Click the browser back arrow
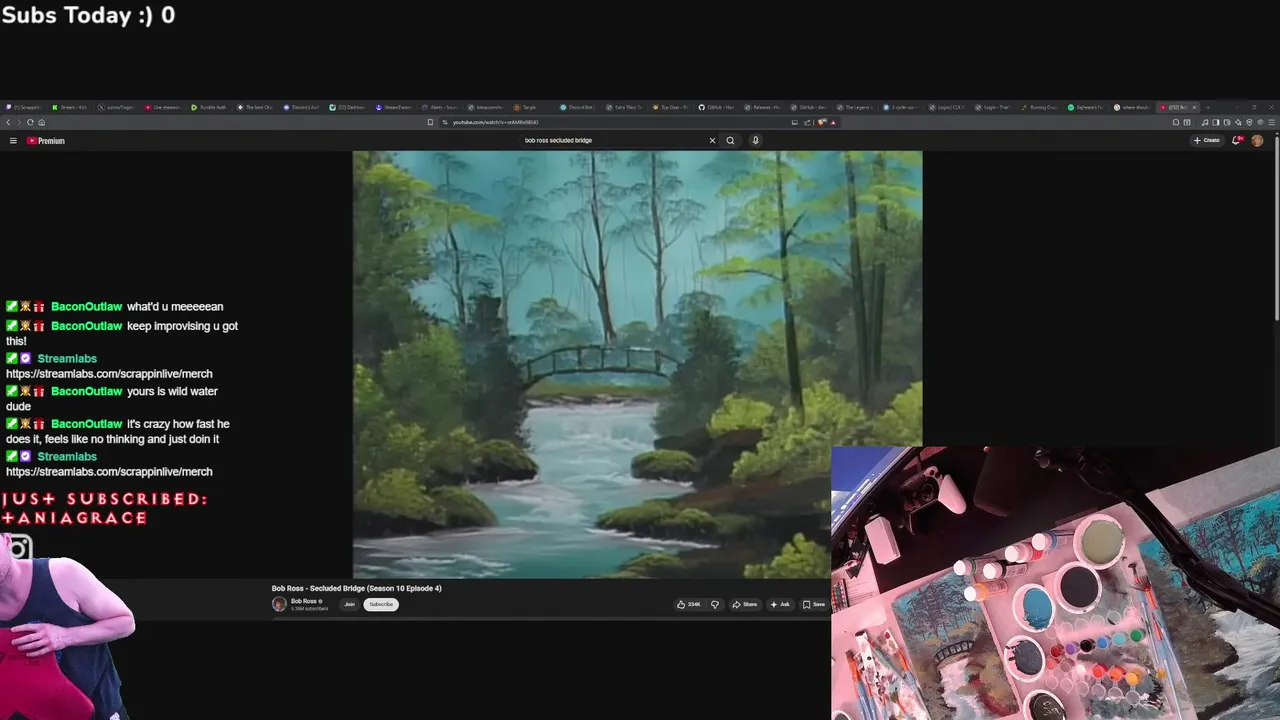 [x=8, y=122]
